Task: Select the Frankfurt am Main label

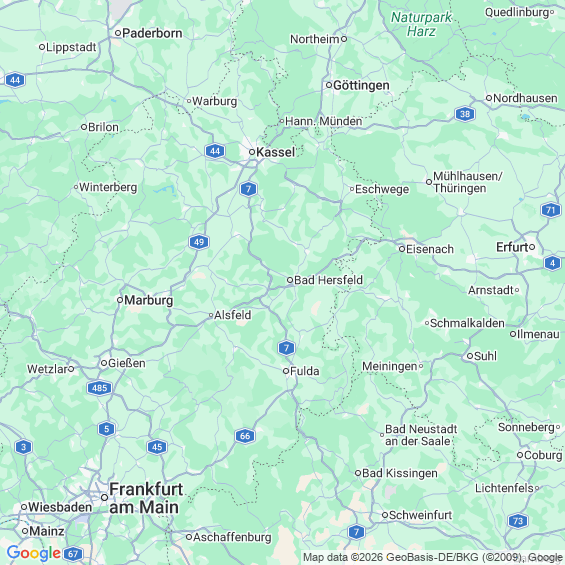Action: pyautogui.click(x=146, y=498)
